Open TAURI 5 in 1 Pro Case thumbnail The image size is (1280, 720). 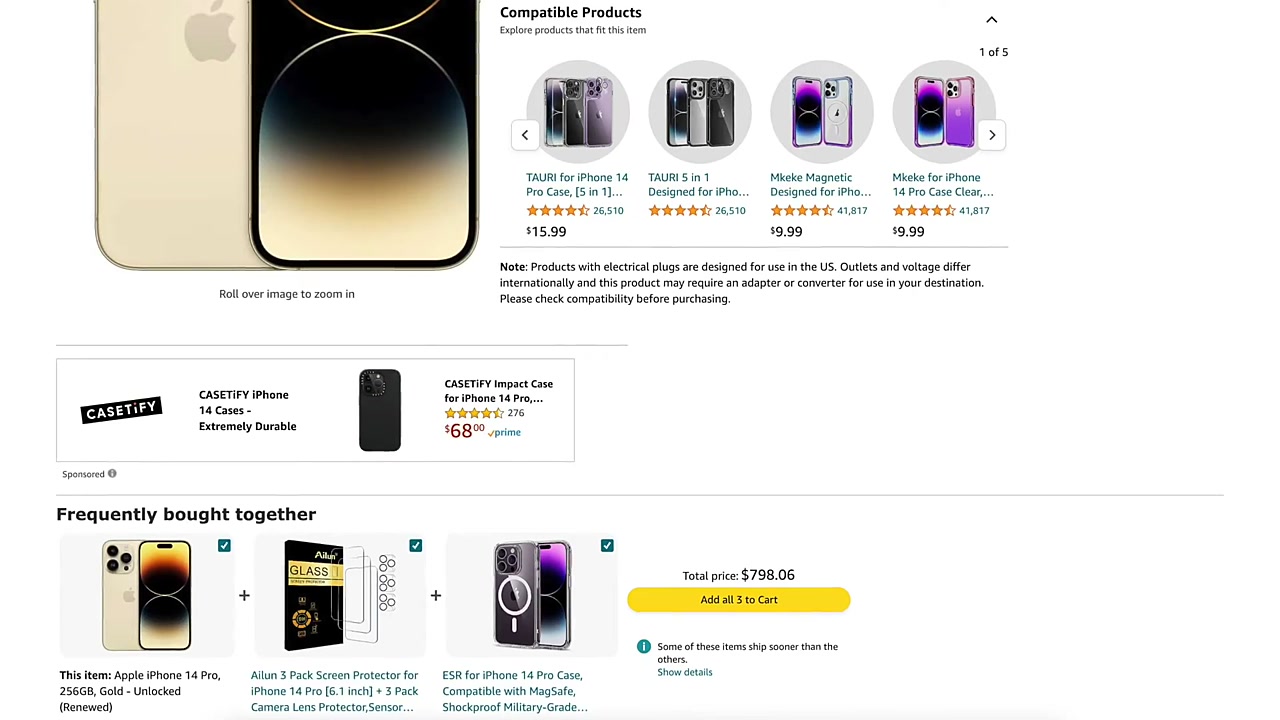click(x=577, y=111)
